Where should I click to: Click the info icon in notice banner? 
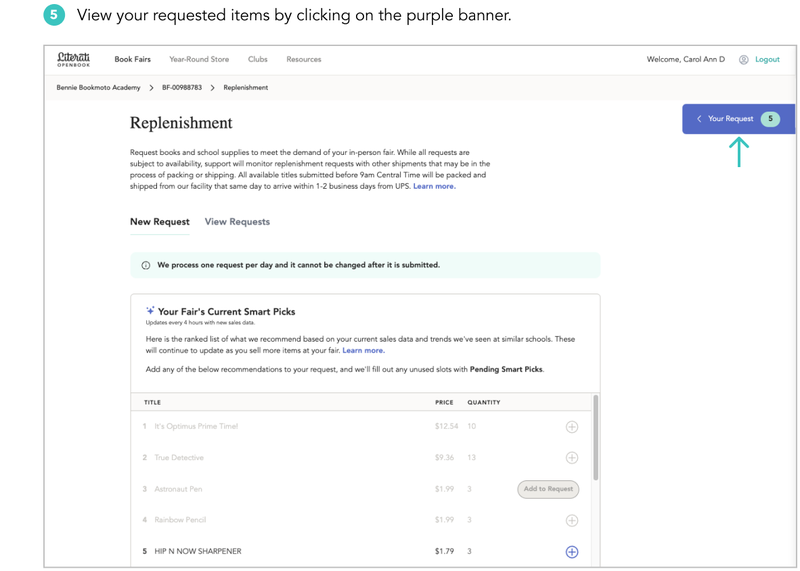tap(146, 265)
